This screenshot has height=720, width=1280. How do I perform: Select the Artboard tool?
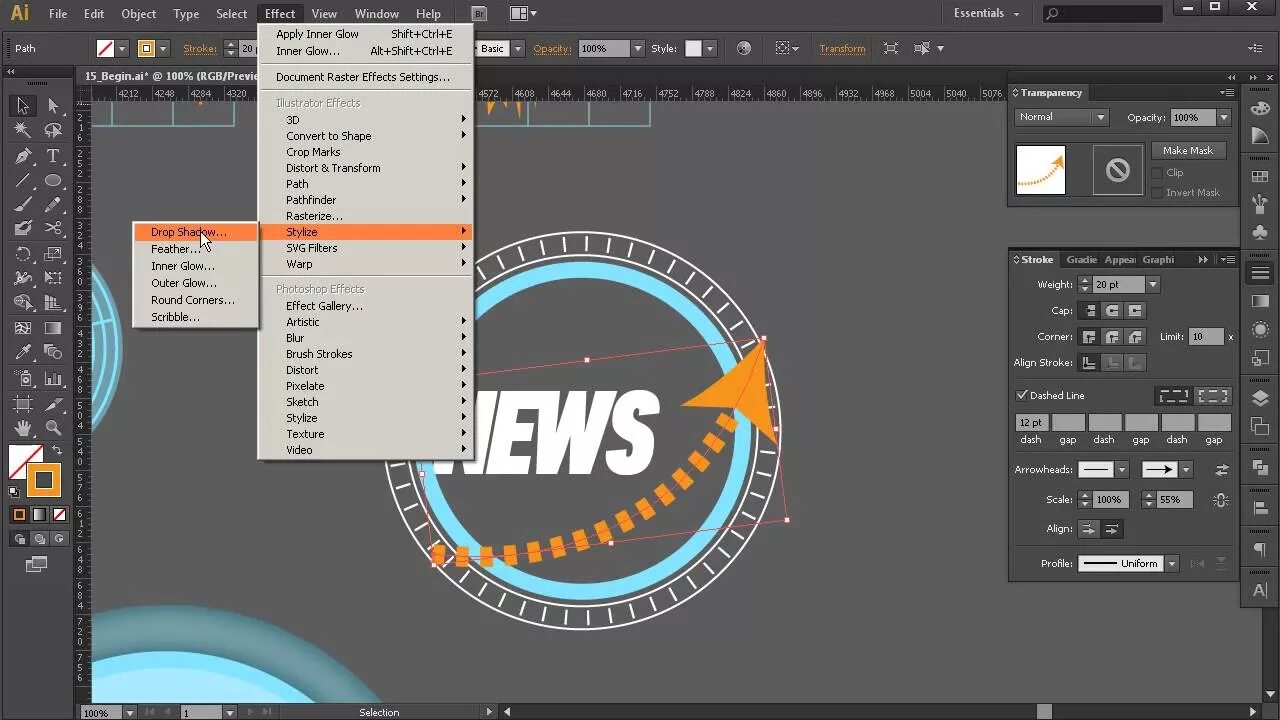[x=23, y=404]
